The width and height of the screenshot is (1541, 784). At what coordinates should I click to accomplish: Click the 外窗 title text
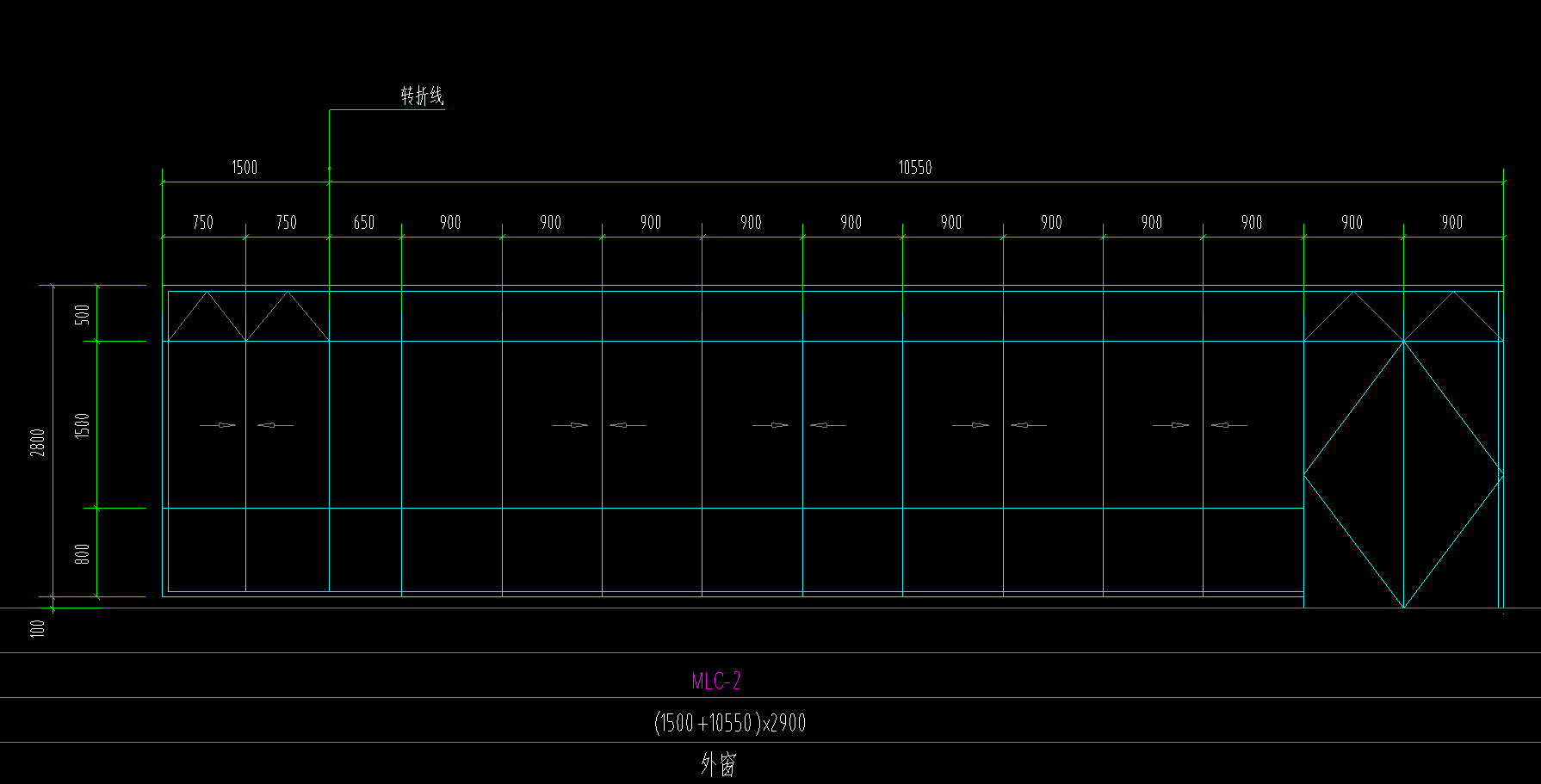click(x=718, y=763)
